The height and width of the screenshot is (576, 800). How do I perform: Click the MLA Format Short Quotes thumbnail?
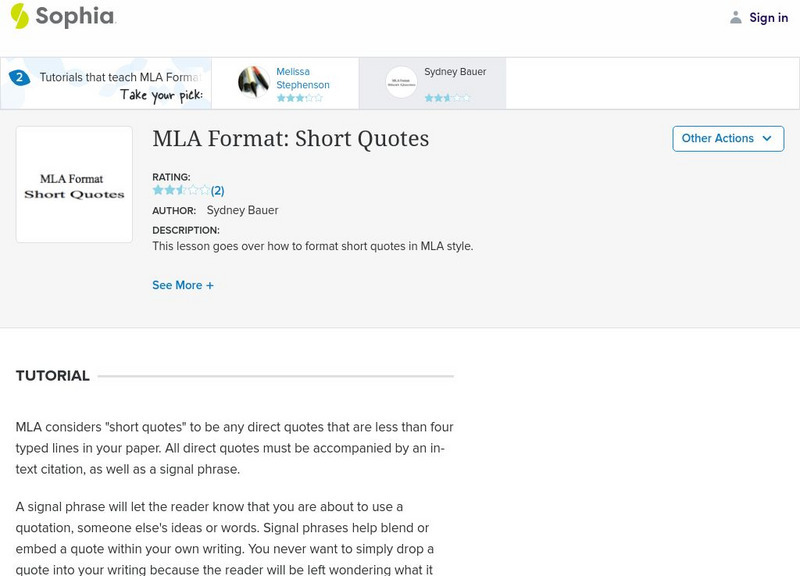click(74, 185)
